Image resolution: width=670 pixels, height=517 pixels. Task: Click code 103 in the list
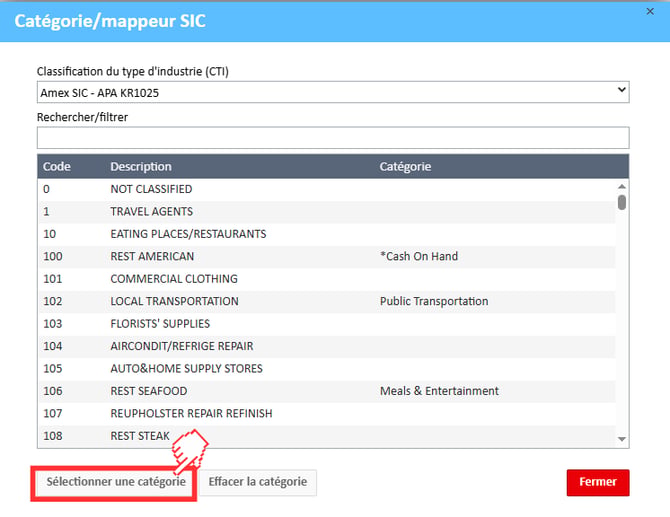[53, 324]
